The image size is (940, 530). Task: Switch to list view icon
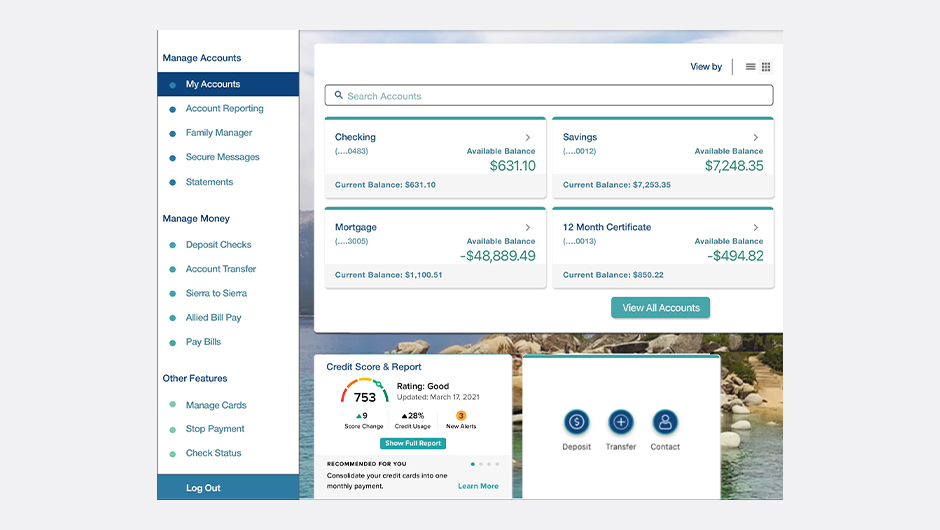pos(750,67)
